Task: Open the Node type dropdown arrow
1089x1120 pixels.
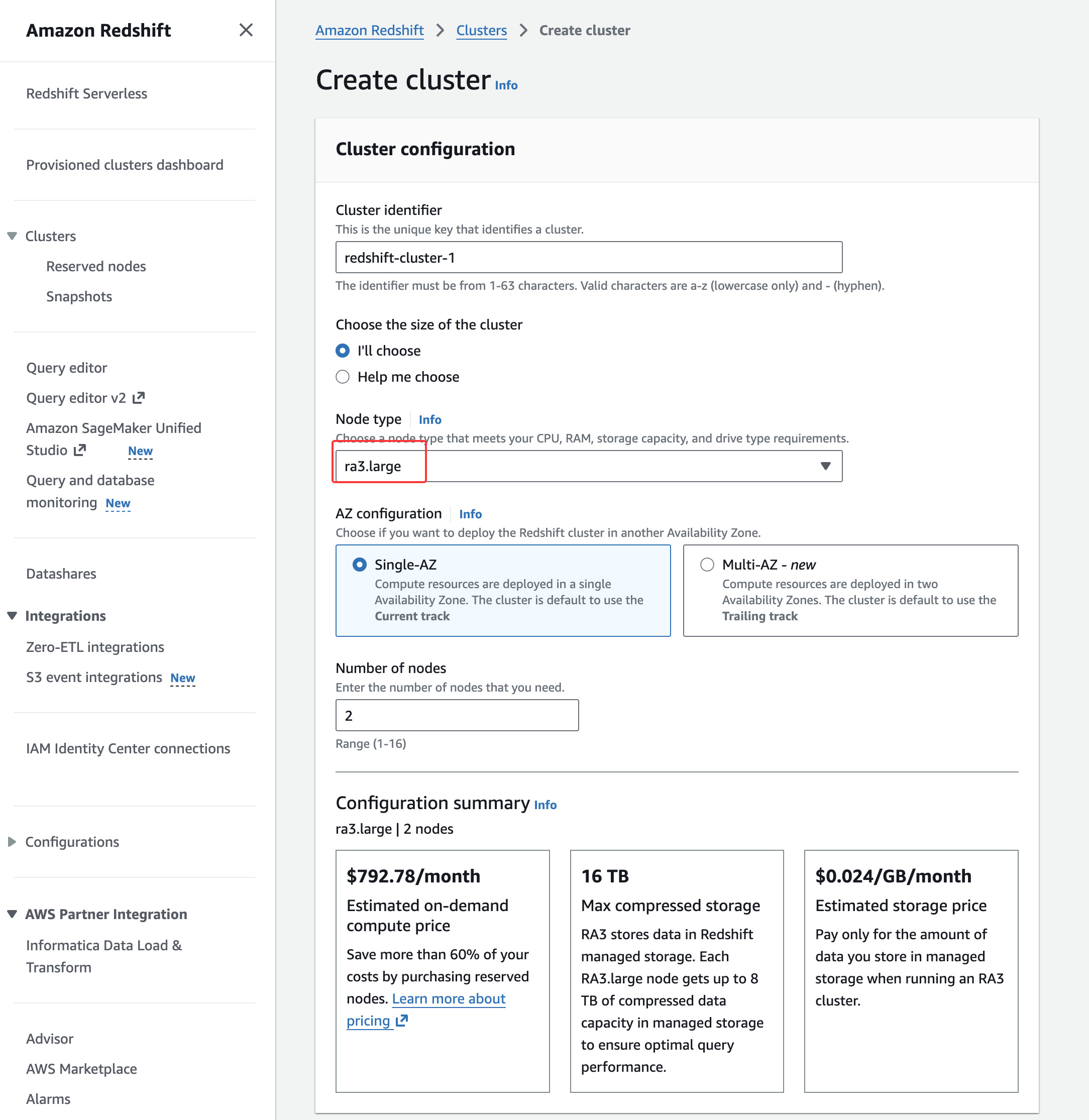Action: [825, 466]
